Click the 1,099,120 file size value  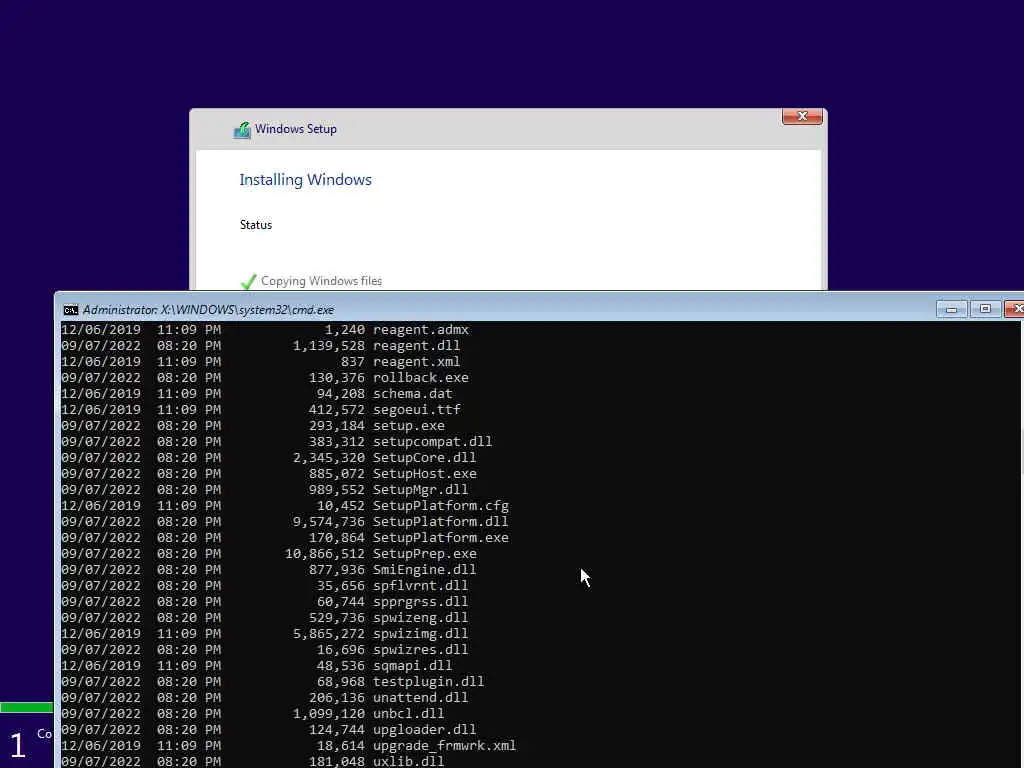pyautogui.click(x=328, y=713)
